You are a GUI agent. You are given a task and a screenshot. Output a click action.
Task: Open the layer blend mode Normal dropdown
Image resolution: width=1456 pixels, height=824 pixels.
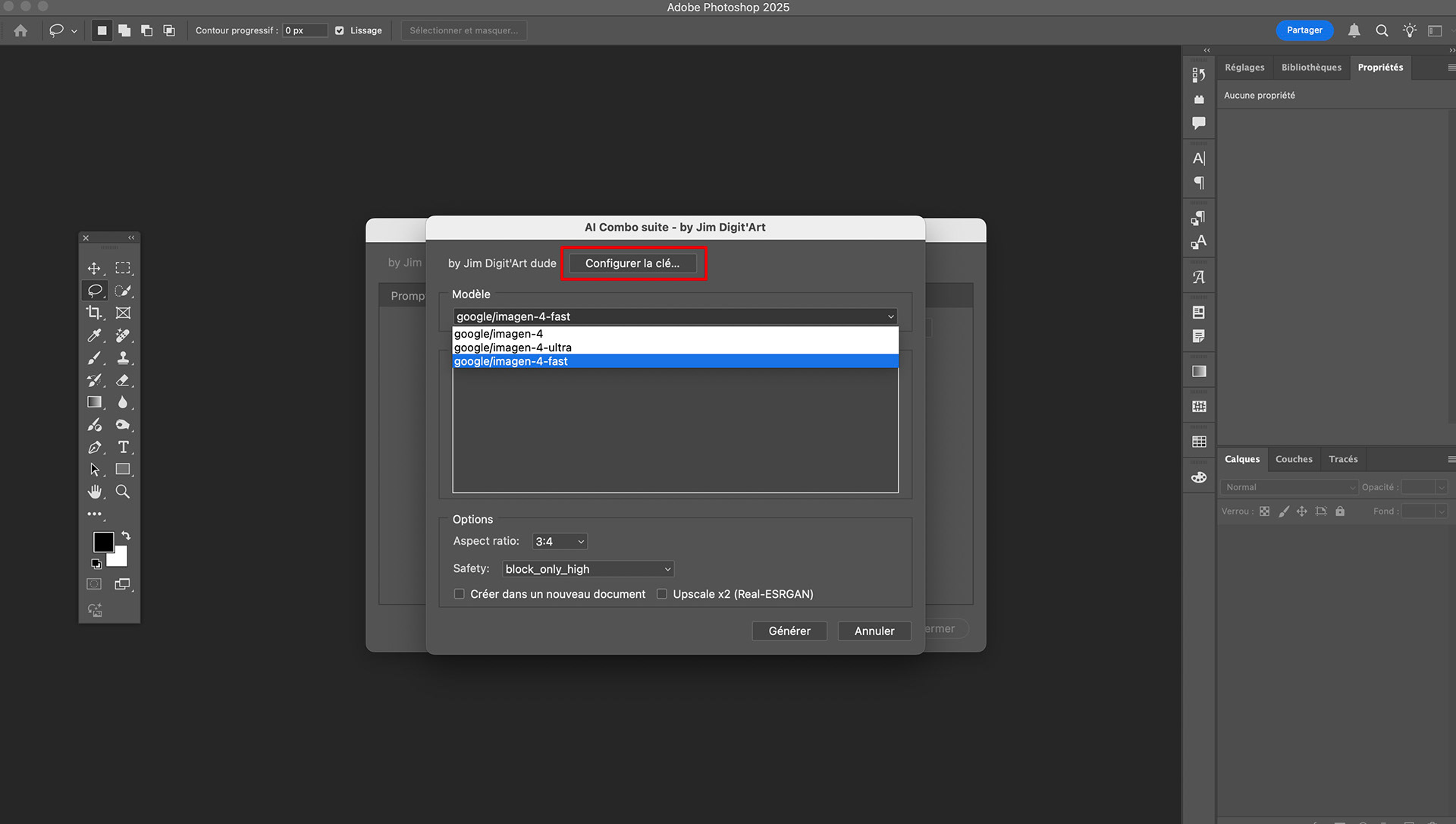click(x=1289, y=487)
